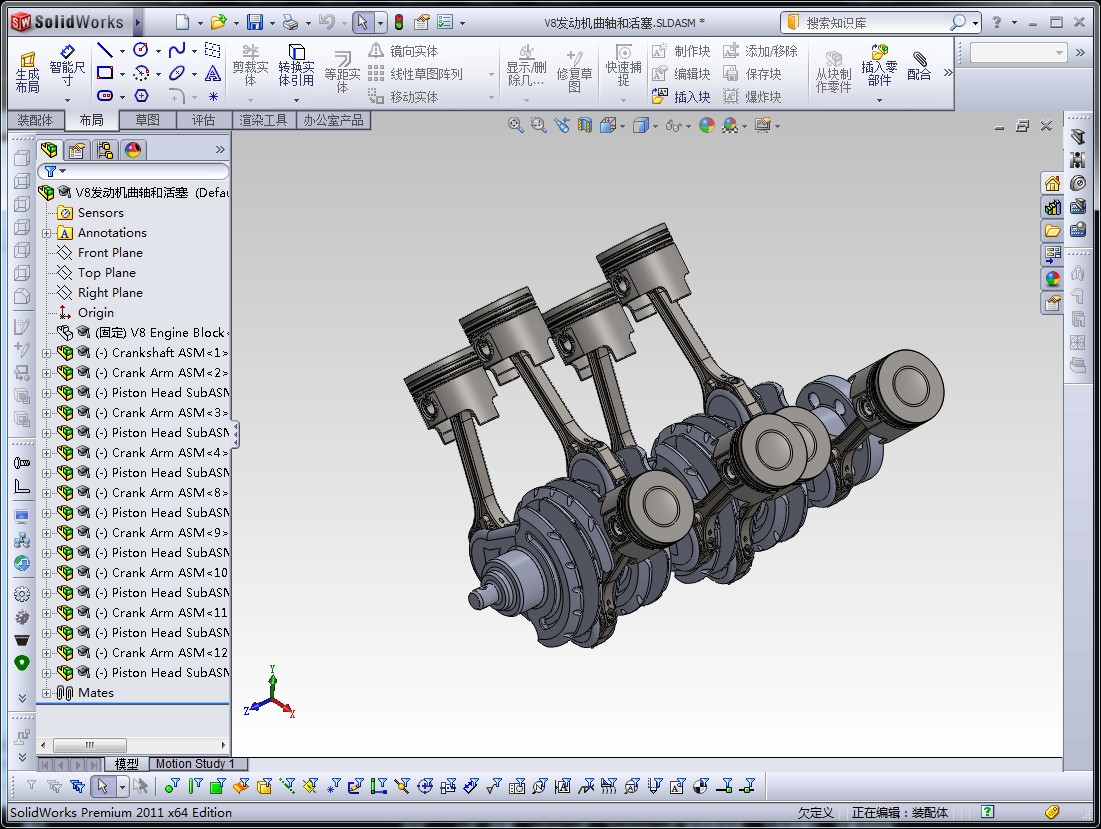Toggle the Hide/Show Items glasses icon
Viewport: 1101px width, 829px height.
pyautogui.click(x=674, y=125)
